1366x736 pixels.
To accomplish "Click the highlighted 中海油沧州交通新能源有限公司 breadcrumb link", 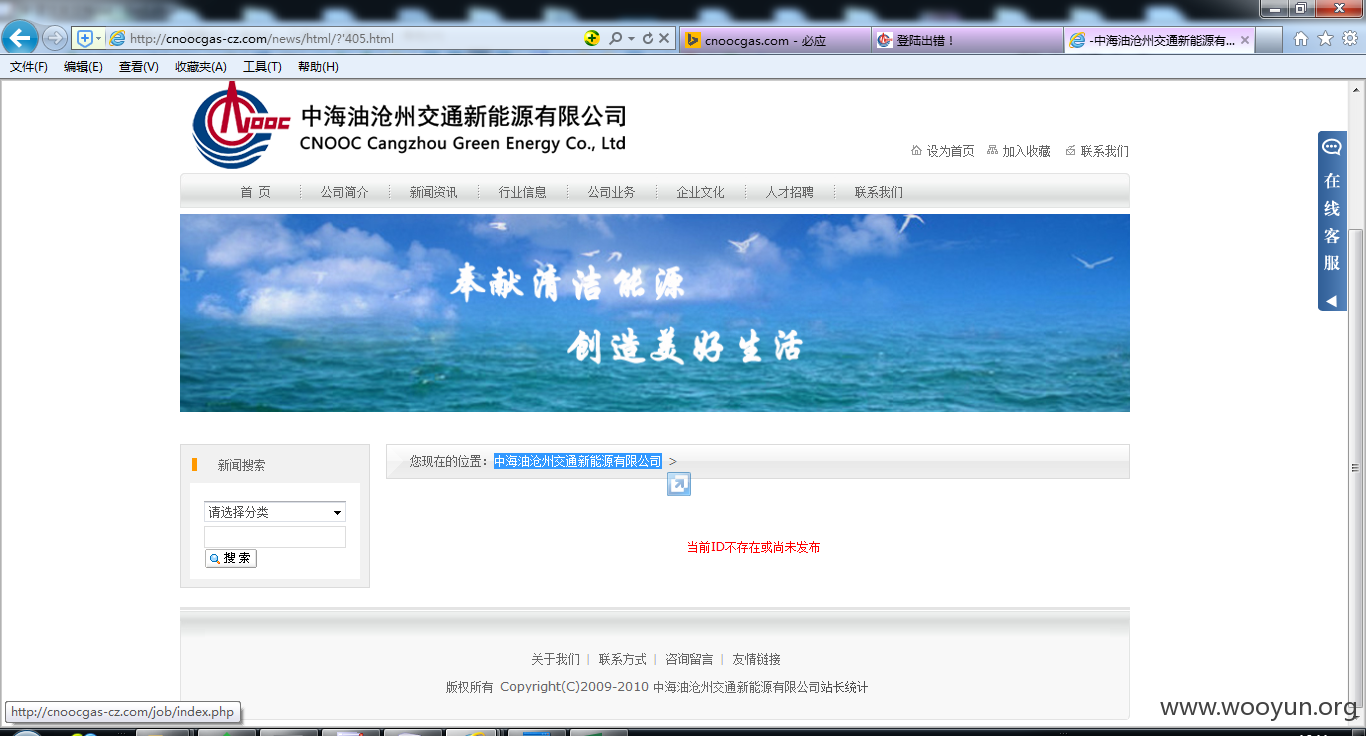I will pyautogui.click(x=578, y=461).
